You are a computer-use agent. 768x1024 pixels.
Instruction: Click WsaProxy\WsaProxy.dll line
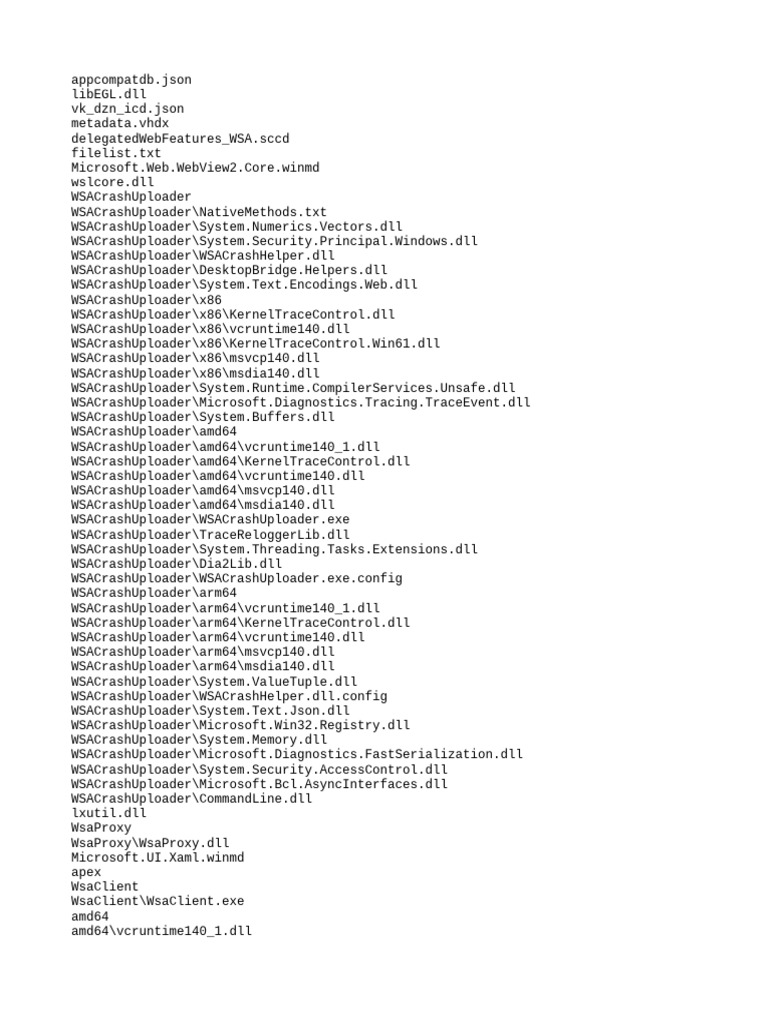click(x=150, y=842)
